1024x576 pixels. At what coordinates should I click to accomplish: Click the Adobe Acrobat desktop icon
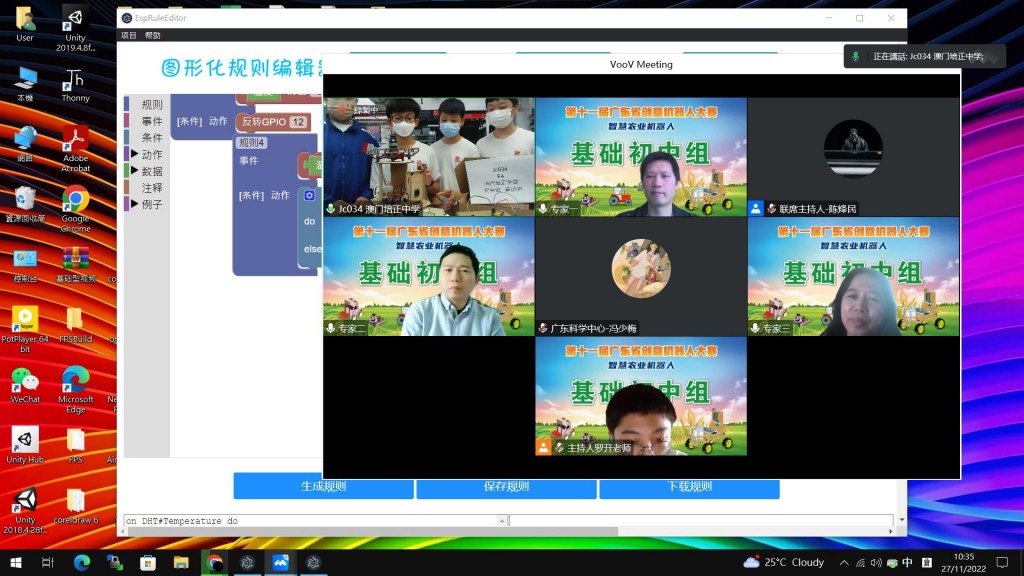tap(75, 145)
